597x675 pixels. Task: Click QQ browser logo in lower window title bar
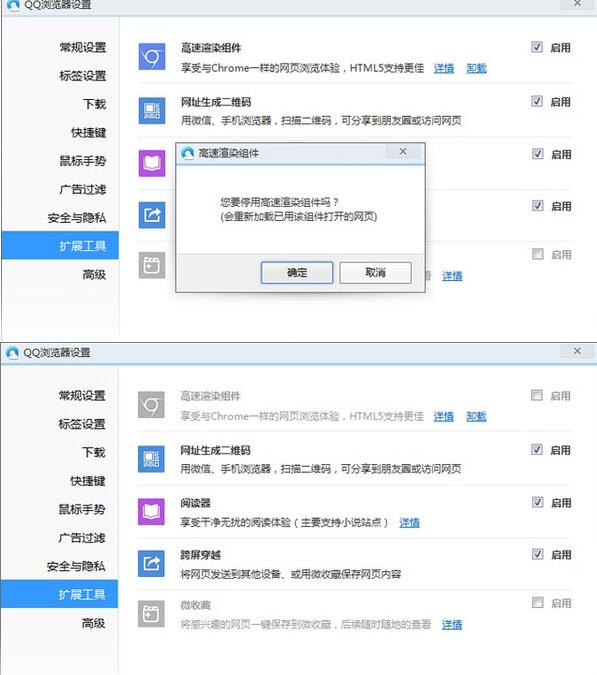click(12, 353)
